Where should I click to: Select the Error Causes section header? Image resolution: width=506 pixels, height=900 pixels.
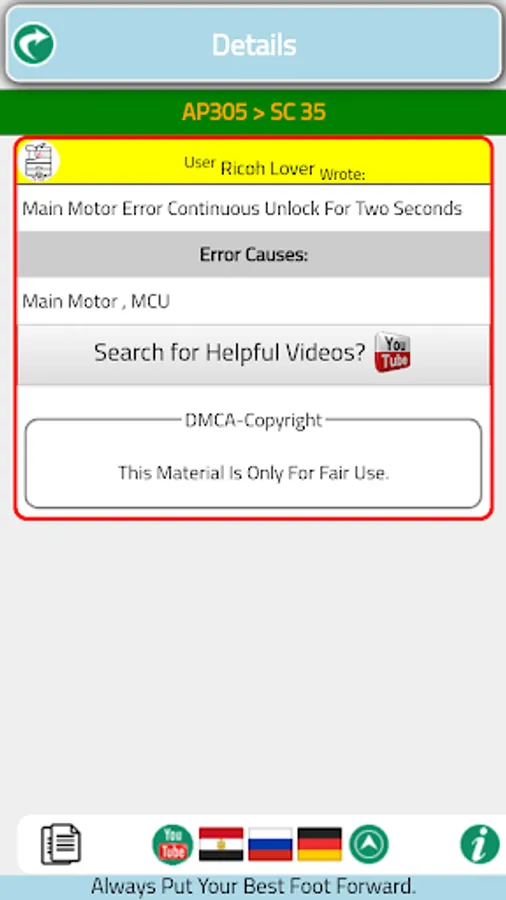coord(254,255)
